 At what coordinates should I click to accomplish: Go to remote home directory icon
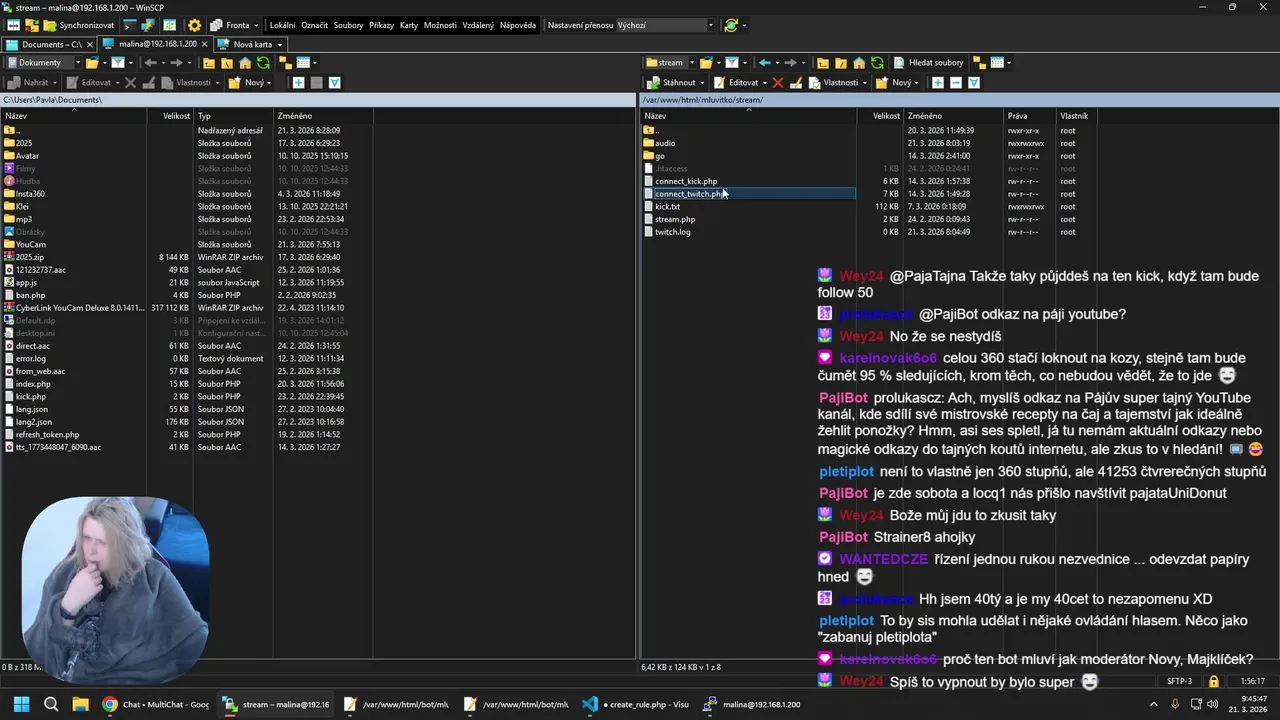point(859,62)
